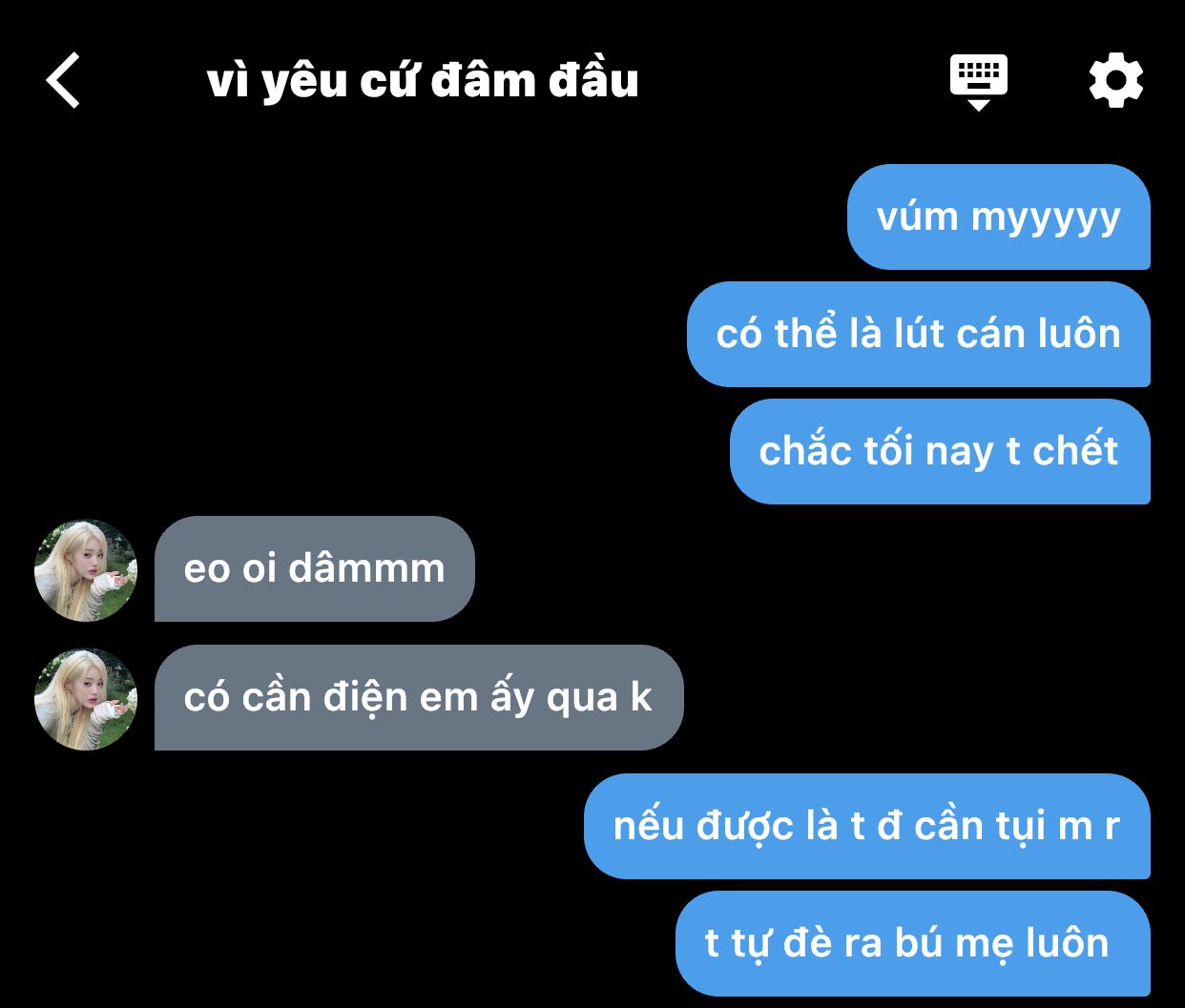Open avatar beside 'eo oi dâmmm' message
Image resolution: width=1185 pixels, height=1008 pixels.
[86, 570]
